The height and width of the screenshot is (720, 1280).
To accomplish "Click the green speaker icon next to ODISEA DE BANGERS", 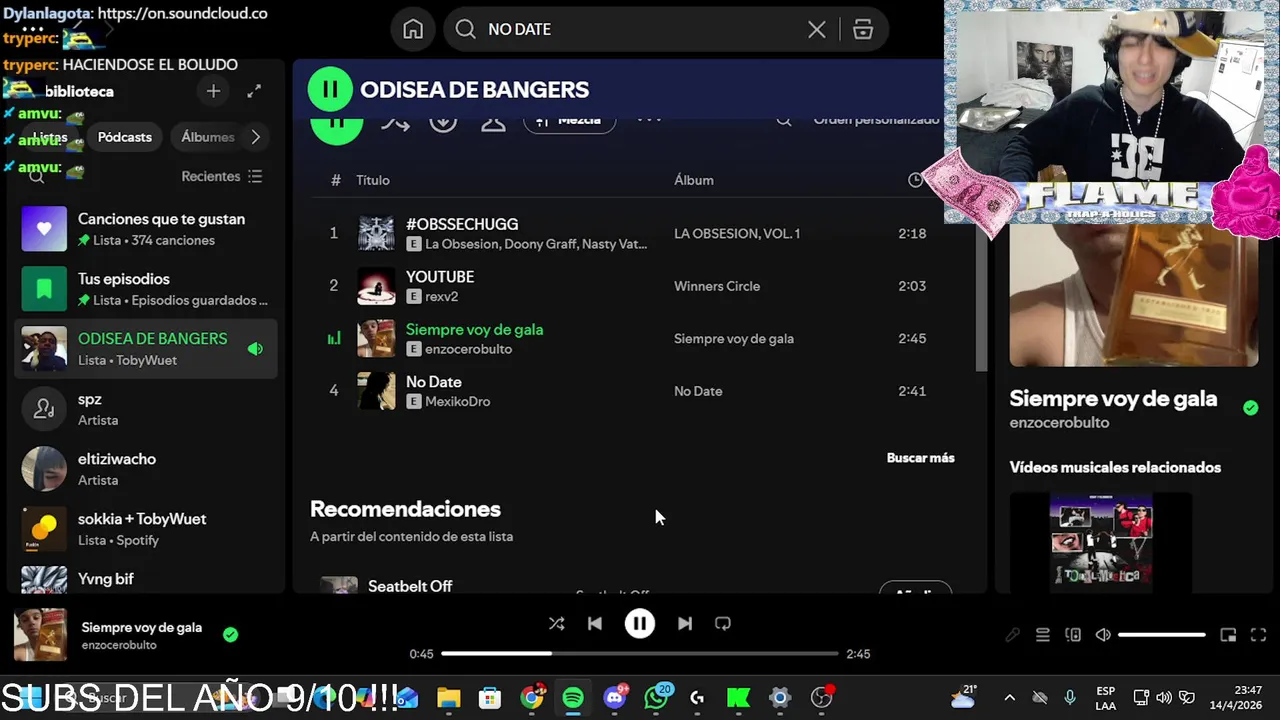I will pyautogui.click(x=255, y=349).
